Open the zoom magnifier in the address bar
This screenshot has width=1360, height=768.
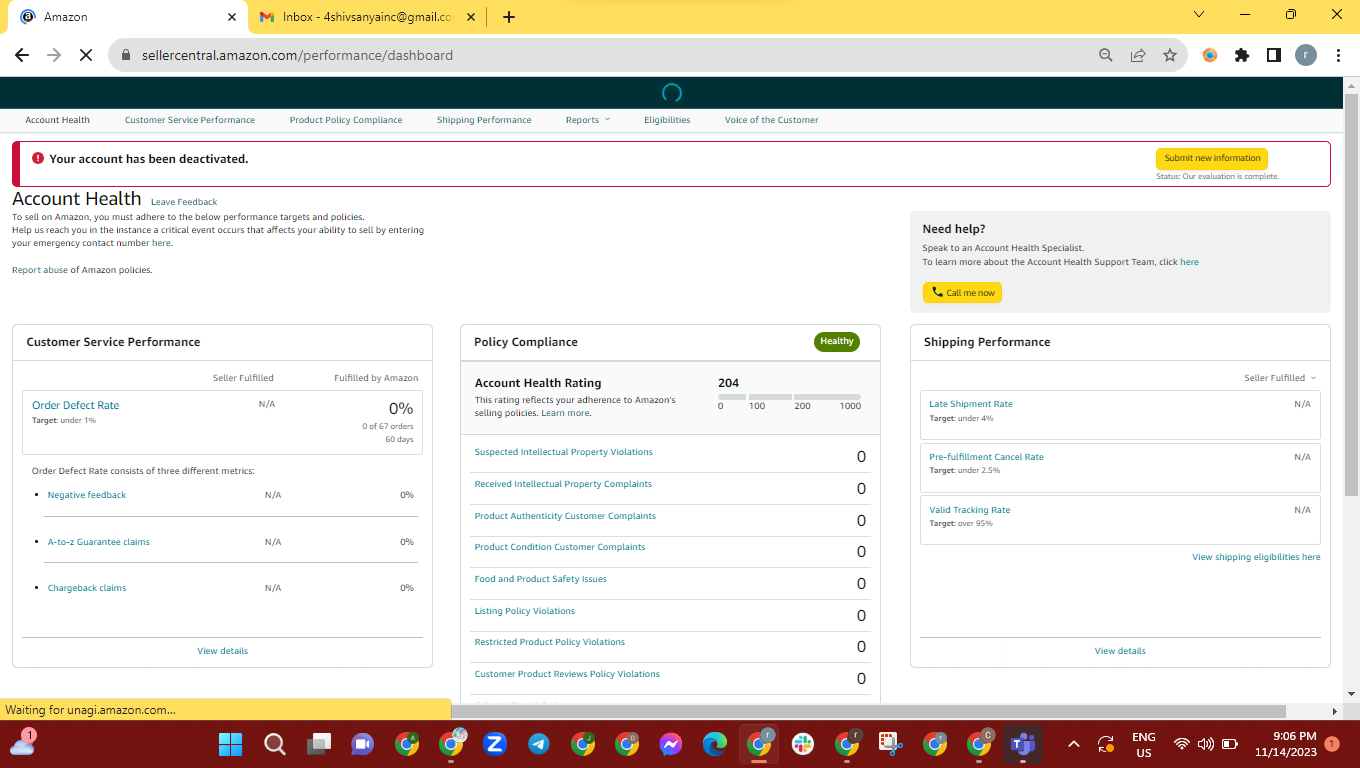click(1106, 55)
